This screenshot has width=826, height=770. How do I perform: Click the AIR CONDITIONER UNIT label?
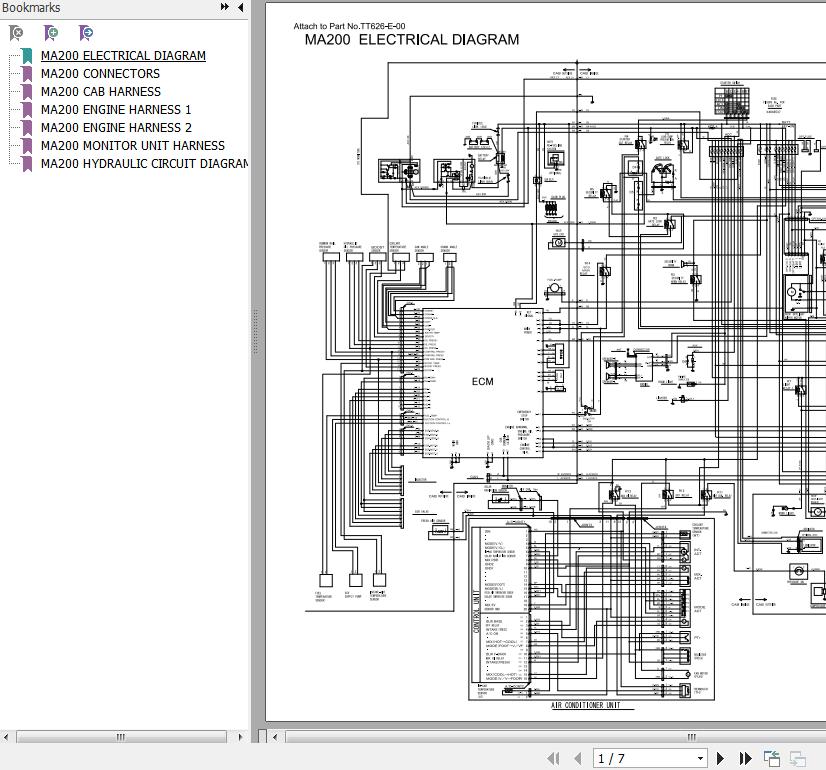point(585,705)
